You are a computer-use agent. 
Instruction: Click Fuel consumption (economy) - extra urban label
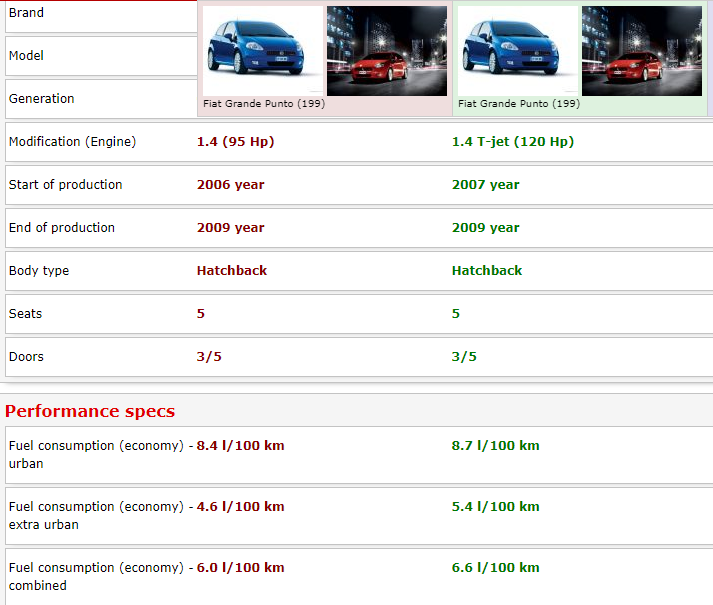point(101,515)
